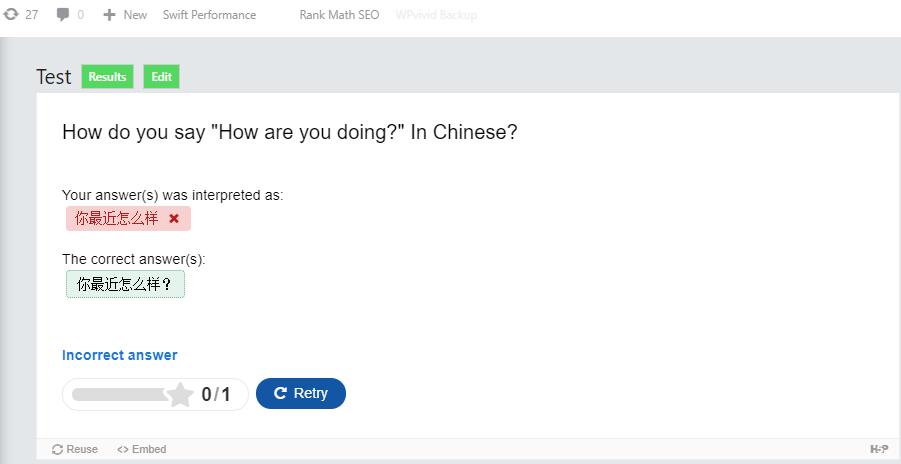The image size is (901, 464).
Task: Open the comments bubble icon
Action: (x=63, y=15)
